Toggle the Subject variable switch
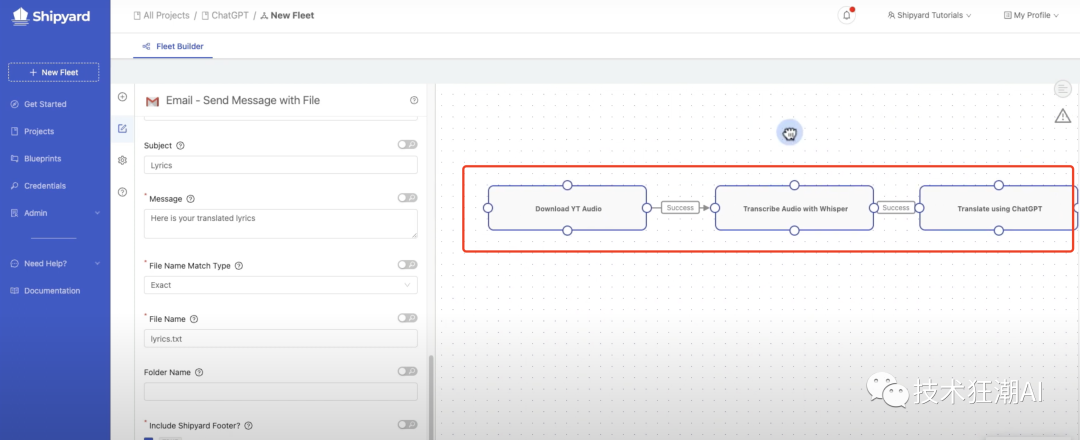 click(x=407, y=145)
